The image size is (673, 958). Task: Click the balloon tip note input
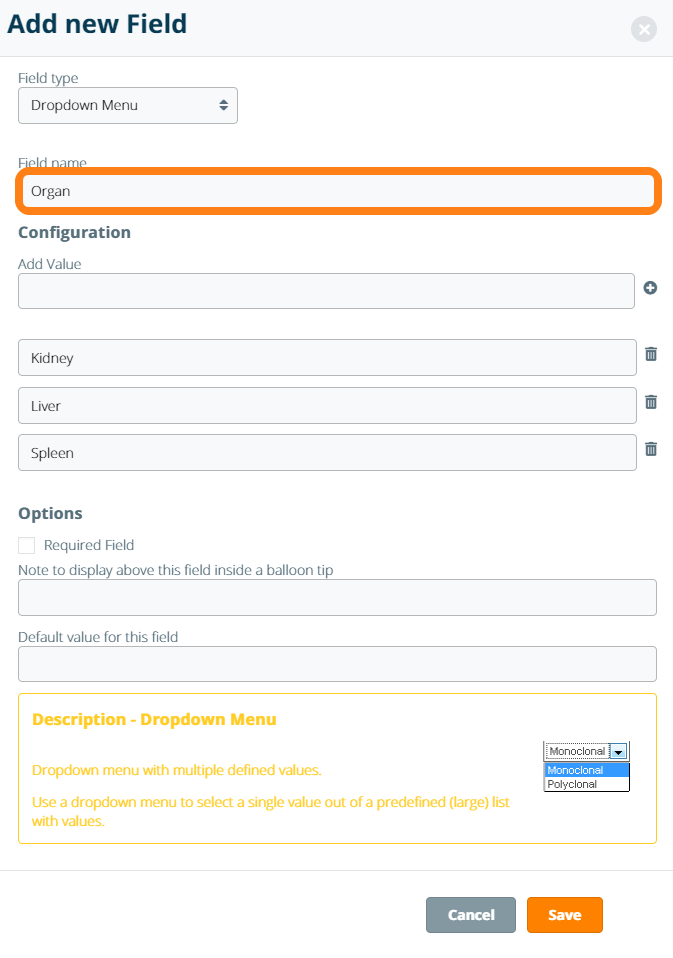337,598
